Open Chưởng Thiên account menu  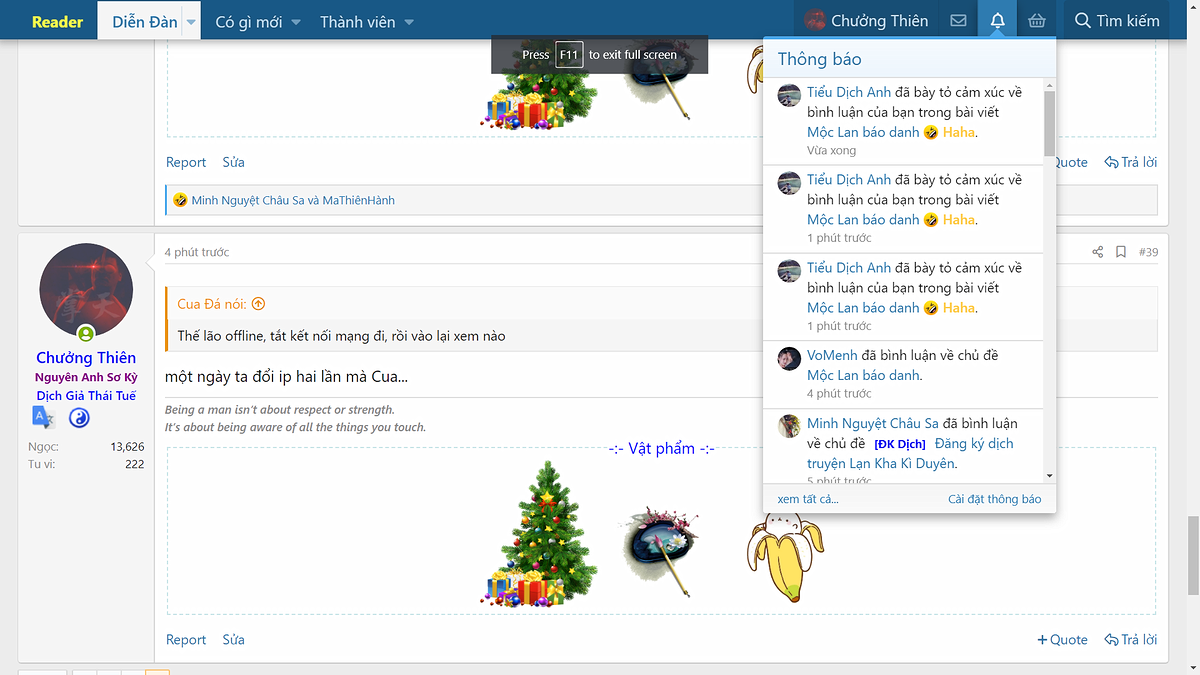[867, 21]
